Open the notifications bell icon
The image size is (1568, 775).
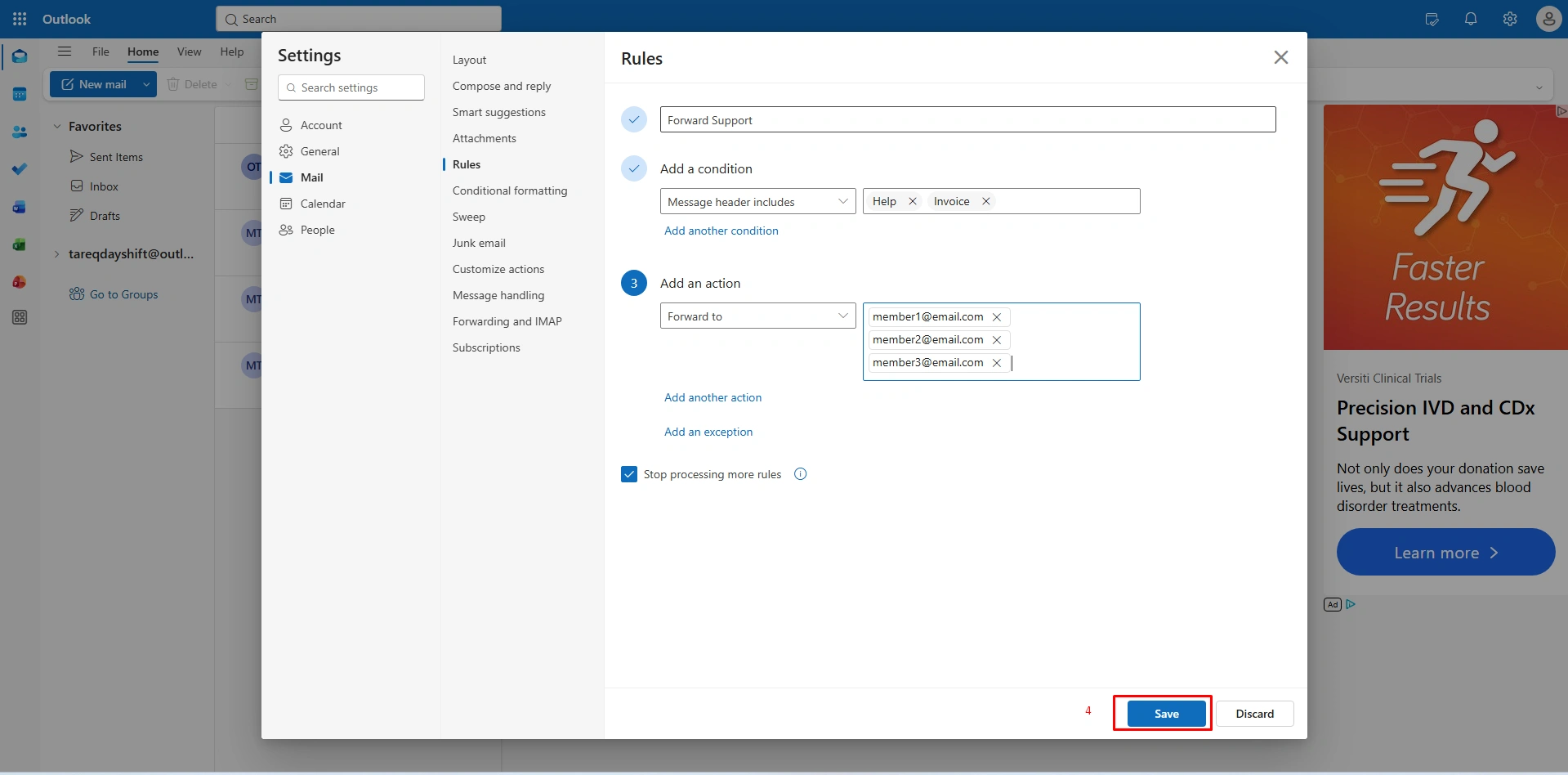(1471, 19)
